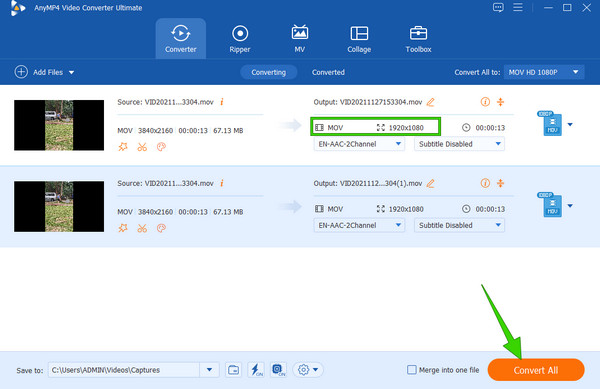Image resolution: width=600 pixels, height=389 pixels.
Task: Click first video output resolution 1920x1080
Action: pos(406,128)
